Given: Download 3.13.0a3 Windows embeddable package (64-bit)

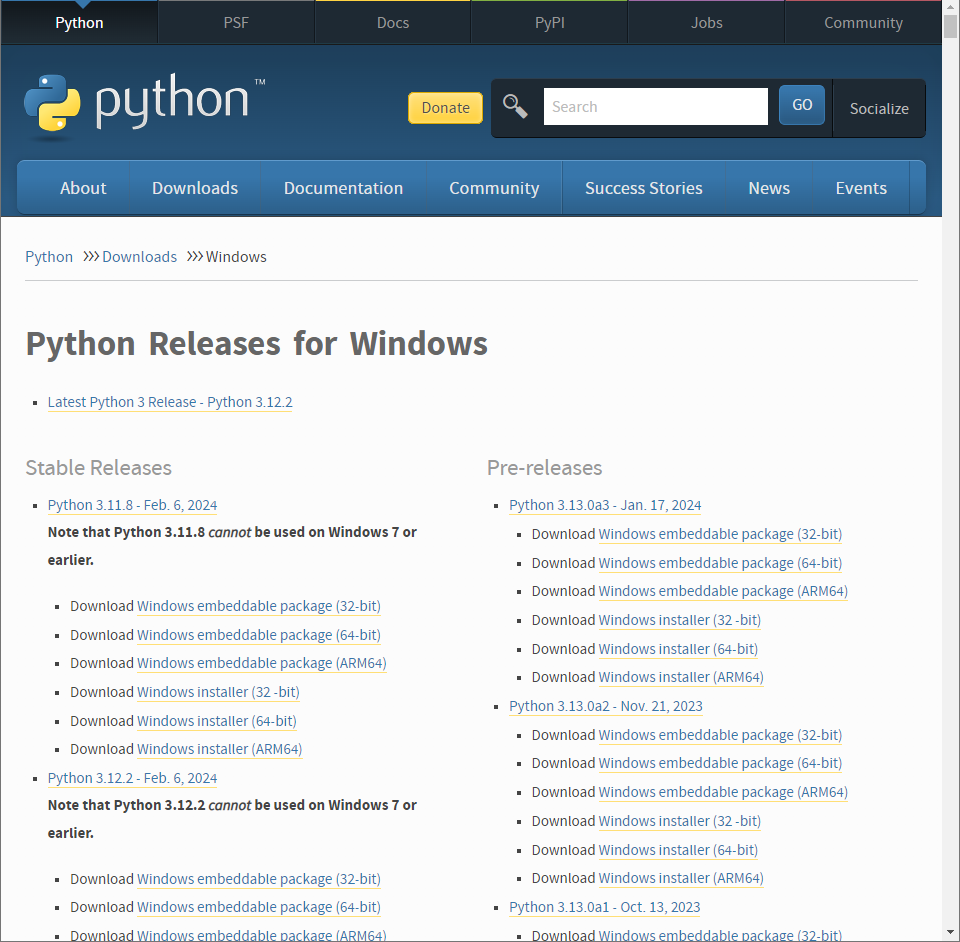Looking at the screenshot, I should point(720,563).
